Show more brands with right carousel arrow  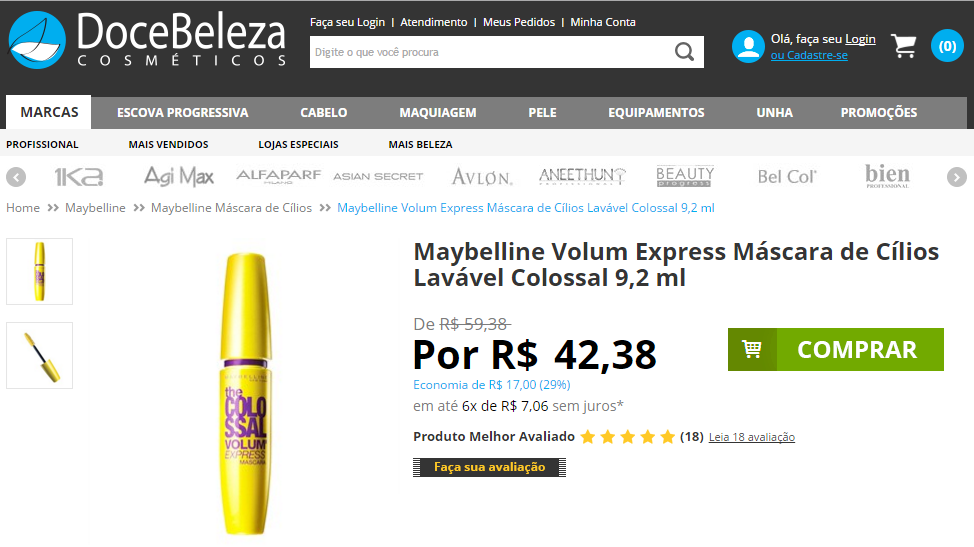957,177
